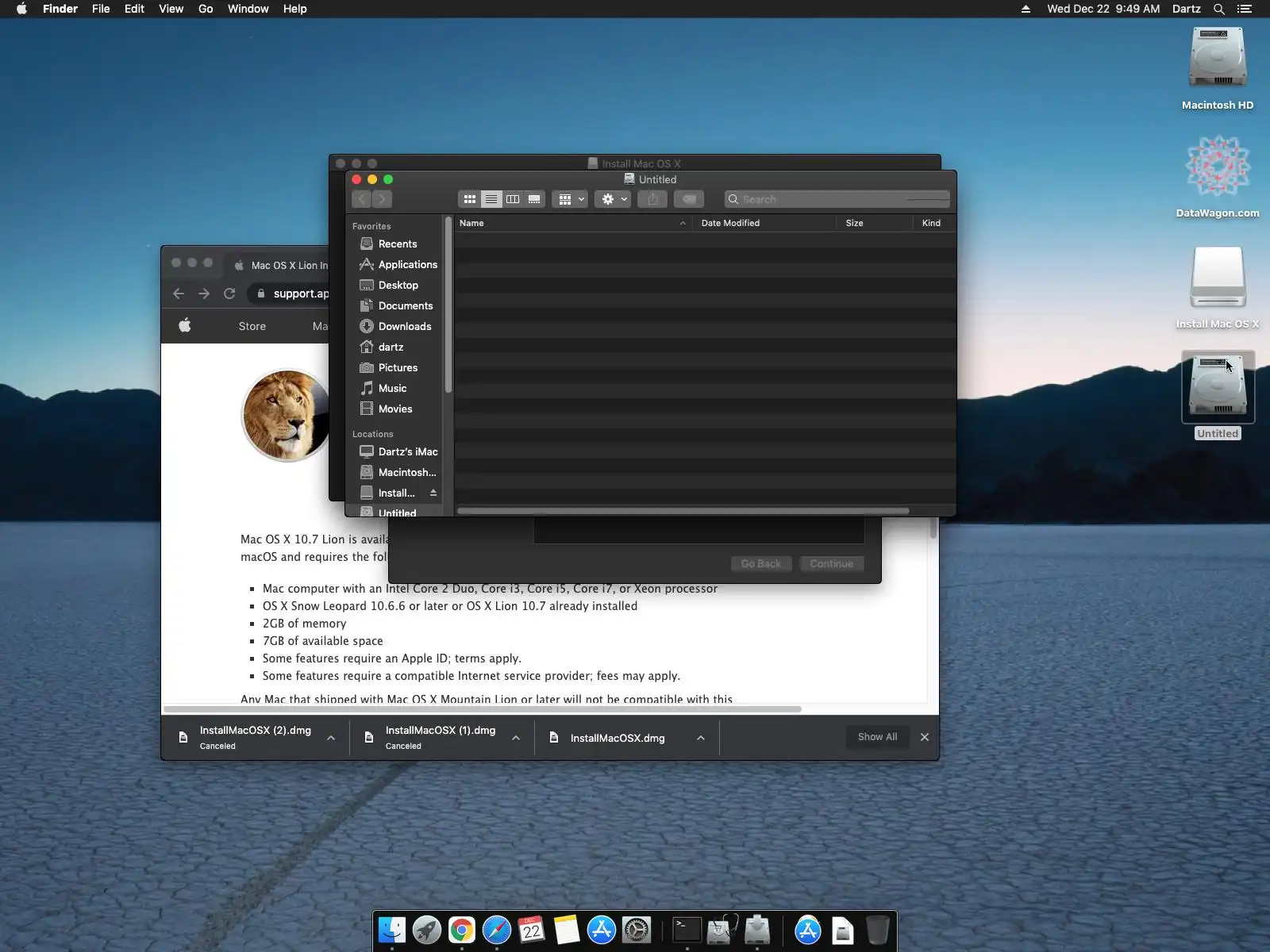The height and width of the screenshot is (952, 1270).
Task: Open the Go menu
Action: [206, 9]
